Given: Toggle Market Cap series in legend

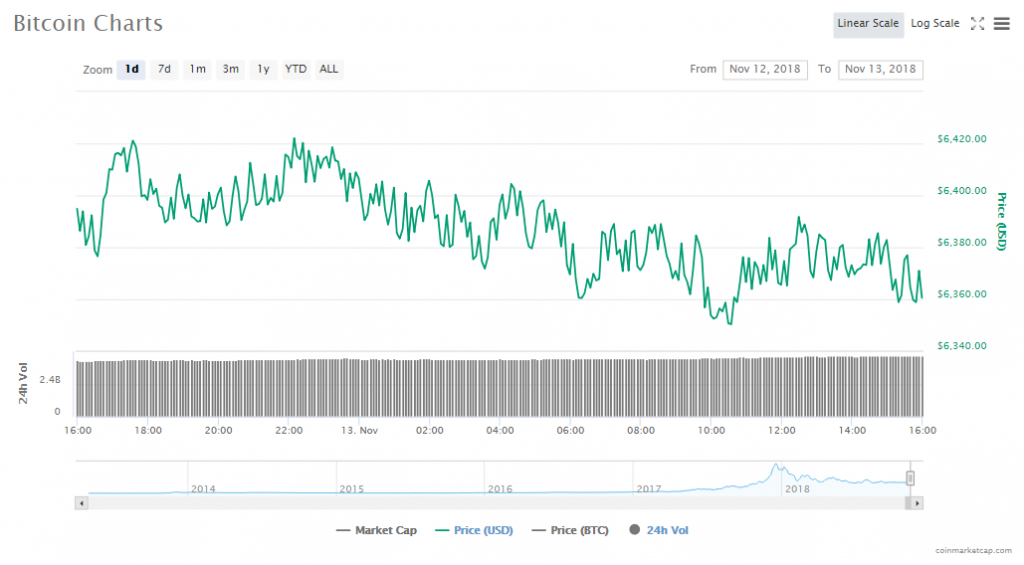Looking at the screenshot, I should (377, 530).
